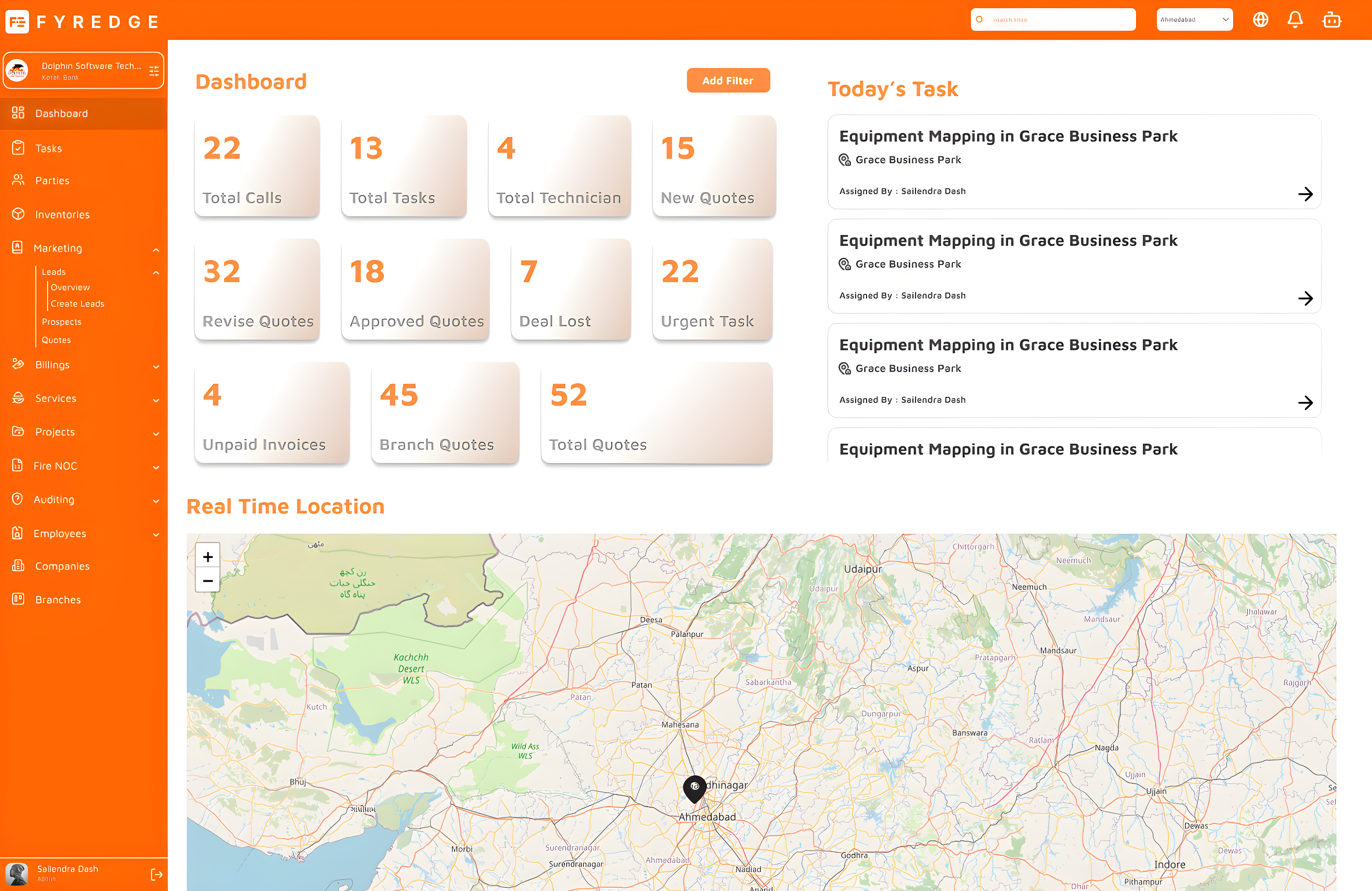Zoom in on the map
This screenshot has height=891, width=1372.
[x=208, y=557]
